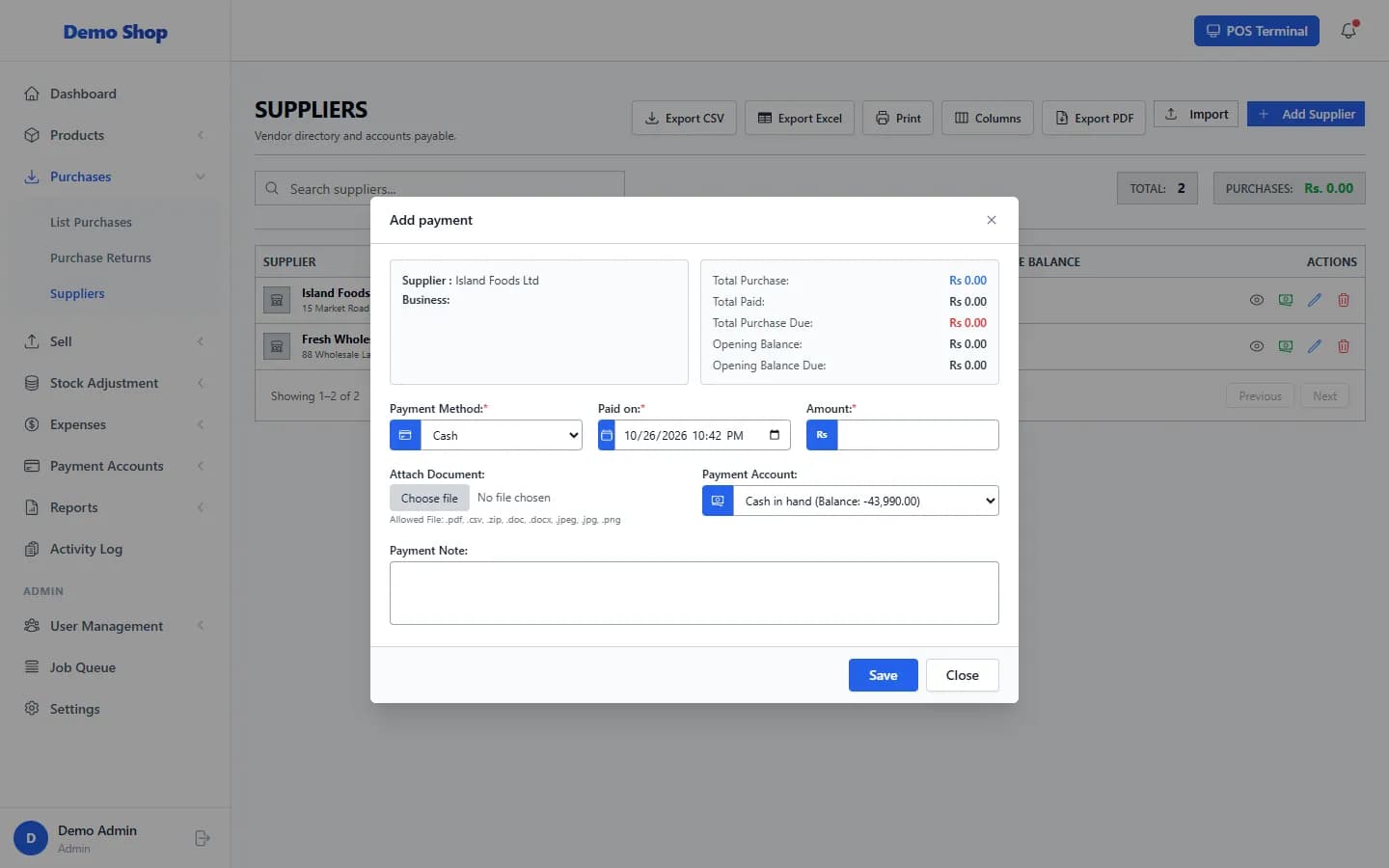Expand the Expenses sidebar menu
This screenshot has width=1389, height=868.
115,424
